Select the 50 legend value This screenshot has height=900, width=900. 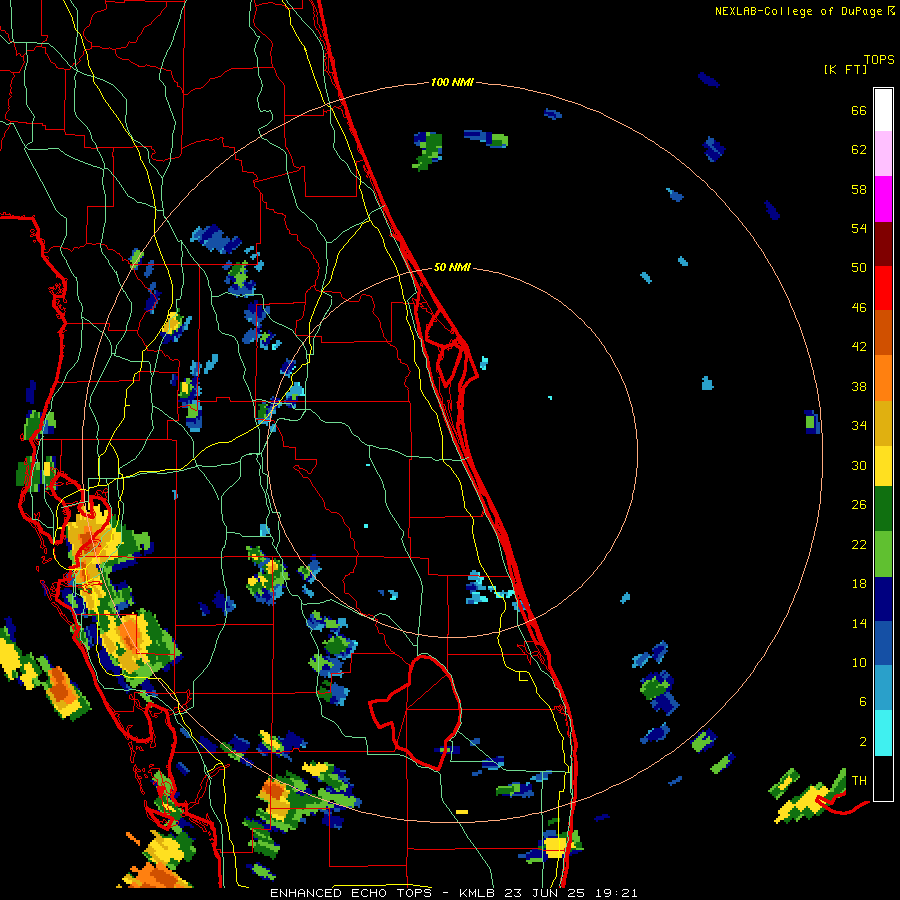tap(859, 268)
